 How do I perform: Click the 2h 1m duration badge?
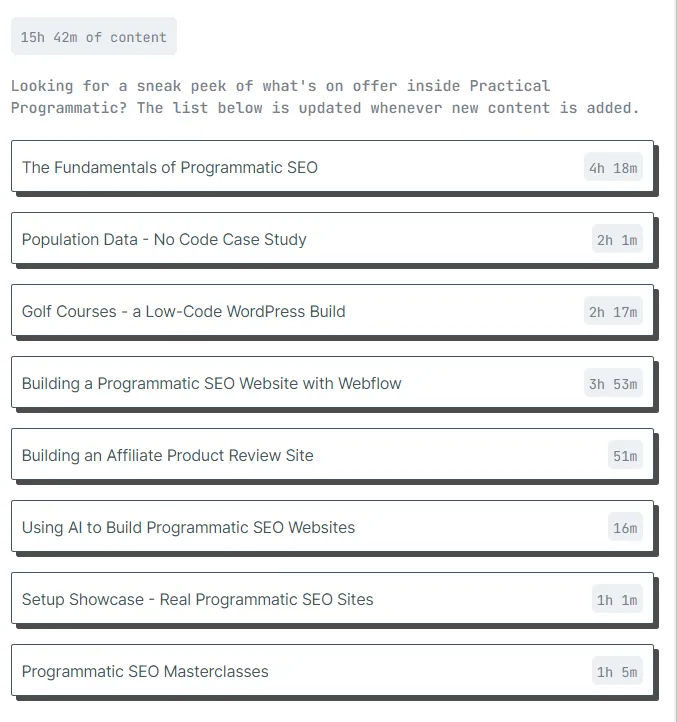617,239
